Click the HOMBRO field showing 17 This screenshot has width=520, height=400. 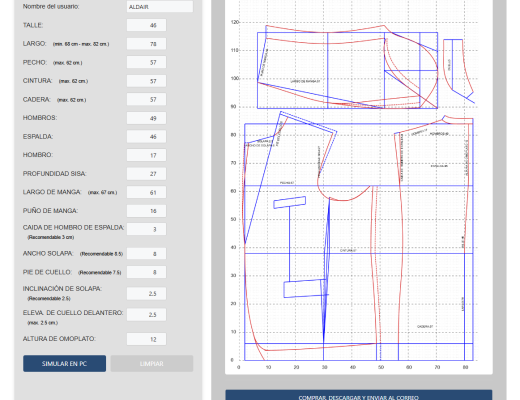pyautogui.click(x=146, y=155)
